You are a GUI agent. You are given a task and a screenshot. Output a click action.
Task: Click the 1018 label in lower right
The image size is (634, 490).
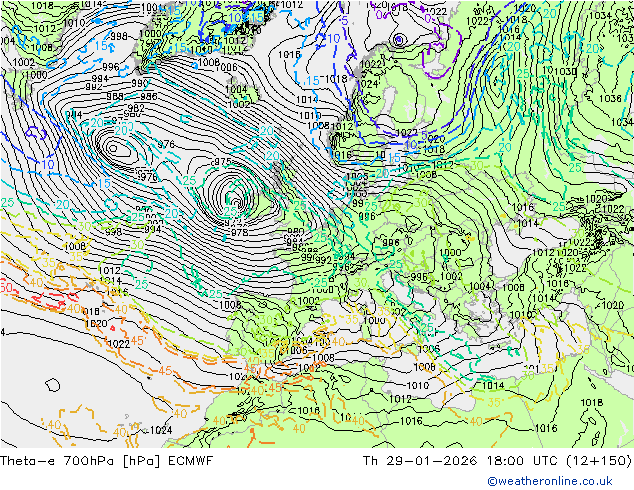click(591, 402)
